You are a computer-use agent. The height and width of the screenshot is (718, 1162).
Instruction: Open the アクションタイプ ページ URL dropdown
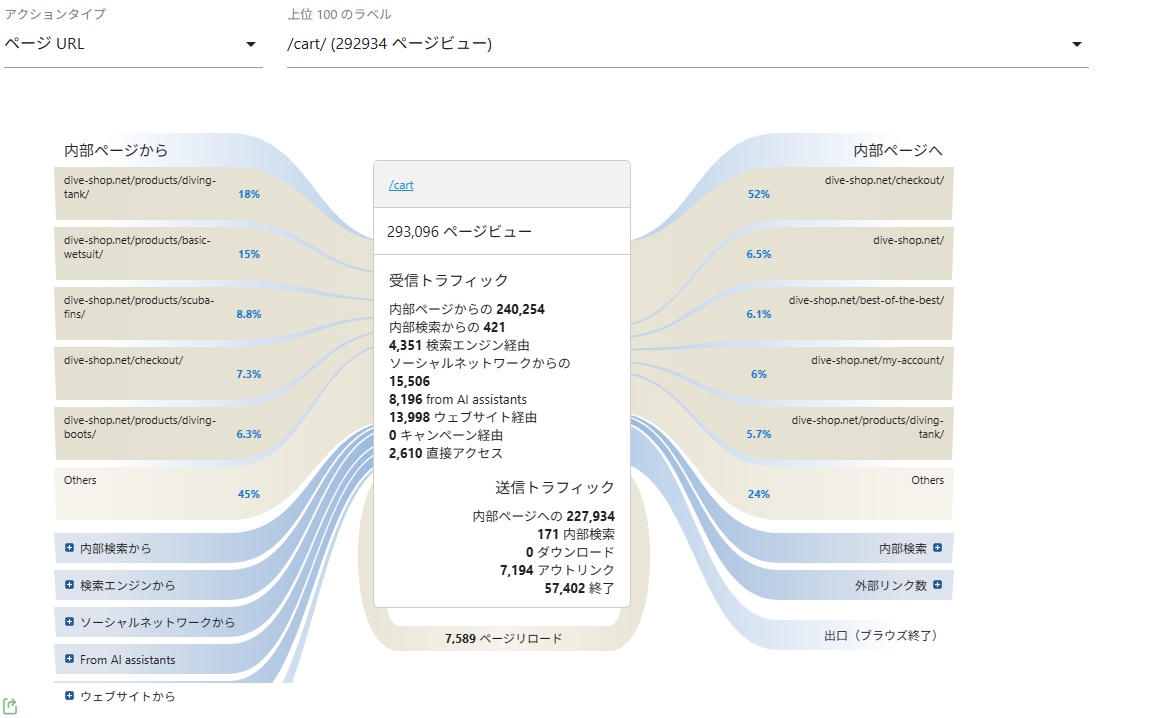[133, 44]
